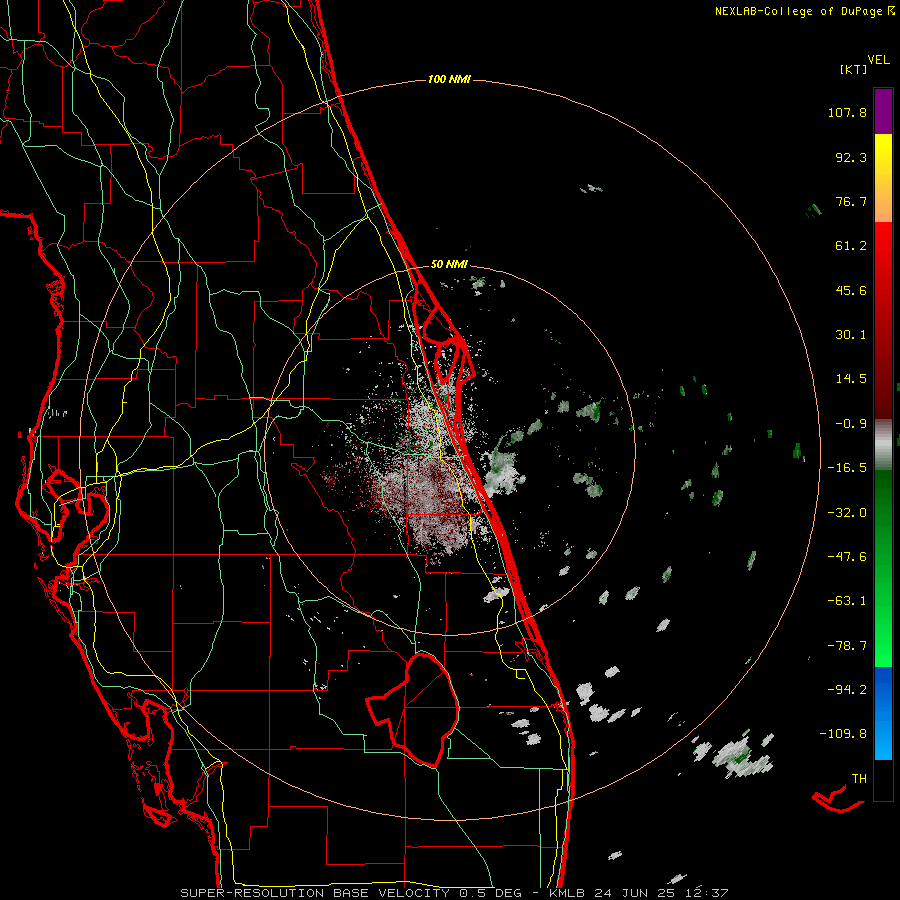Screen dimensions: 900x900
Task: Click the [KT] units label
Action: point(853,69)
